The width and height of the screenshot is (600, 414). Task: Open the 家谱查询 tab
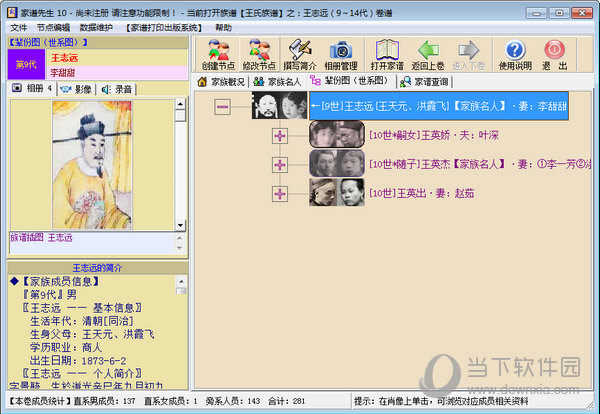click(x=424, y=81)
